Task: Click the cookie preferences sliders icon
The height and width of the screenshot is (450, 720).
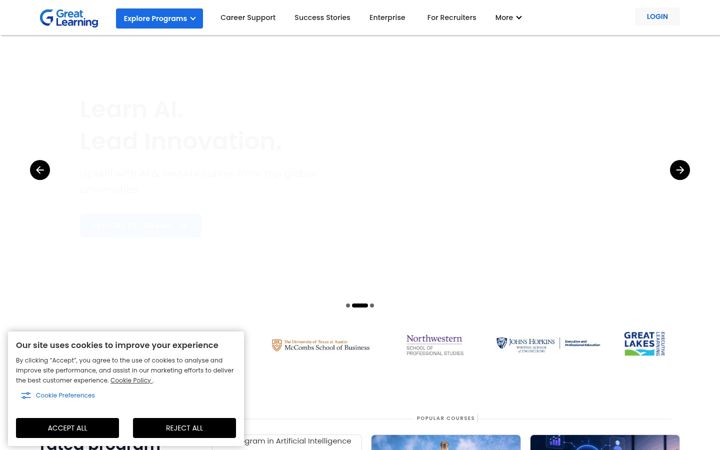Action: coord(26,395)
